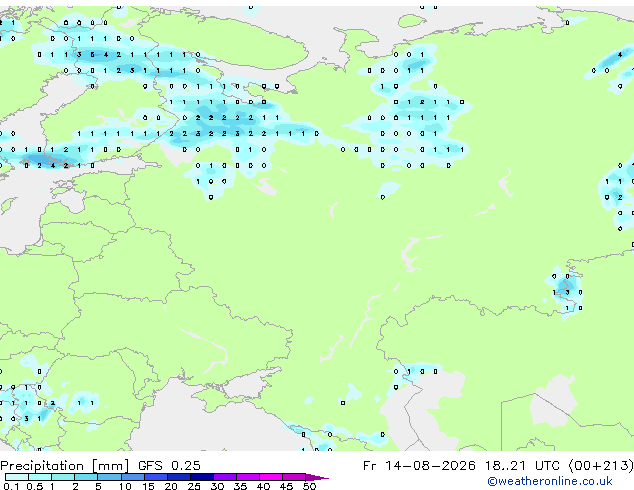The width and height of the screenshot is (634, 490).
Task: Click the legend value '15'
Action: [148, 486]
